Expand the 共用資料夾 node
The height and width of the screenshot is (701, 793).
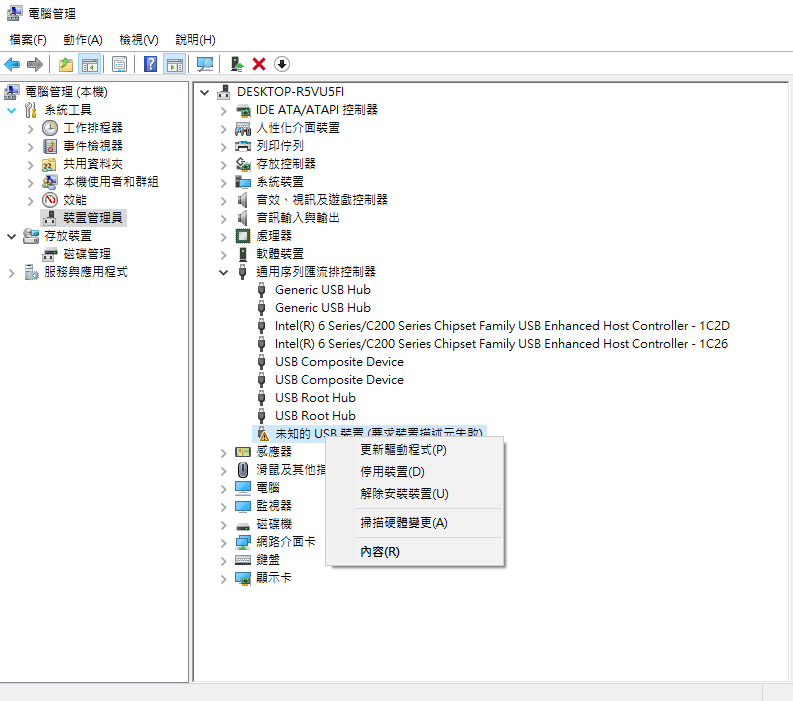click(30, 165)
